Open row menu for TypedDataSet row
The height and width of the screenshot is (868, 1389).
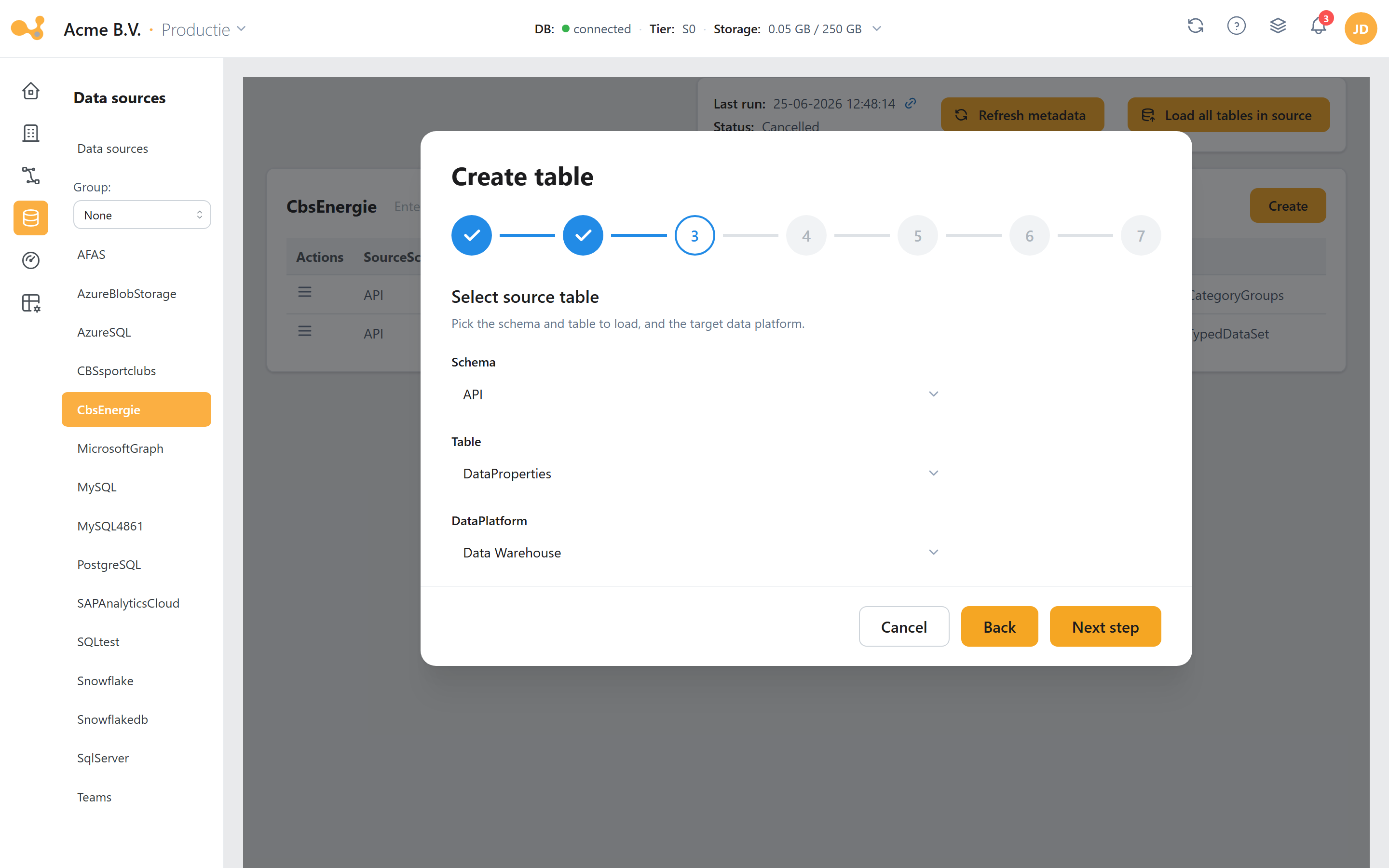point(305,331)
